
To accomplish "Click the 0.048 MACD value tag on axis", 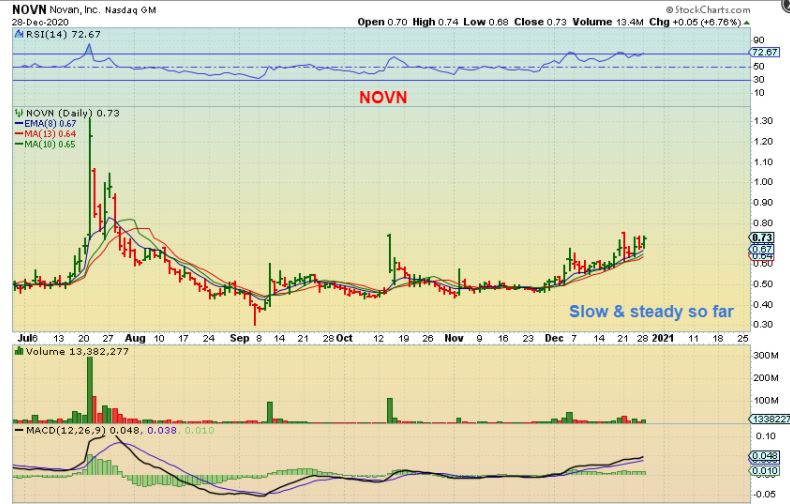I will coord(765,456).
